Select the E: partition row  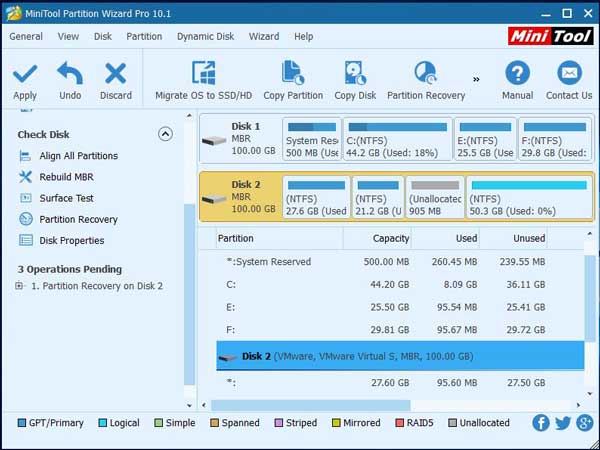(400, 307)
